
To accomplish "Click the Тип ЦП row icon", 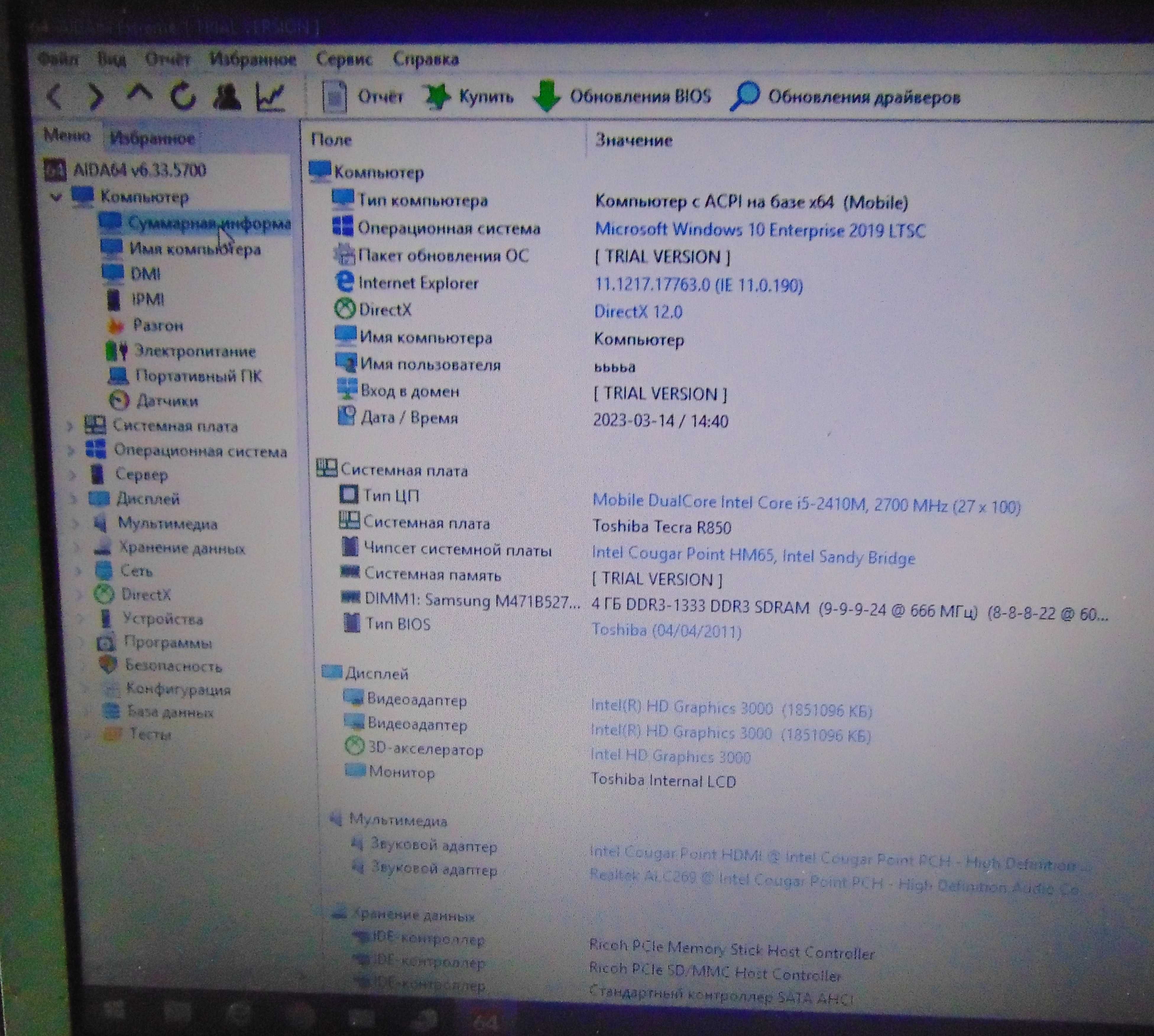I will (x=349, y=494).
